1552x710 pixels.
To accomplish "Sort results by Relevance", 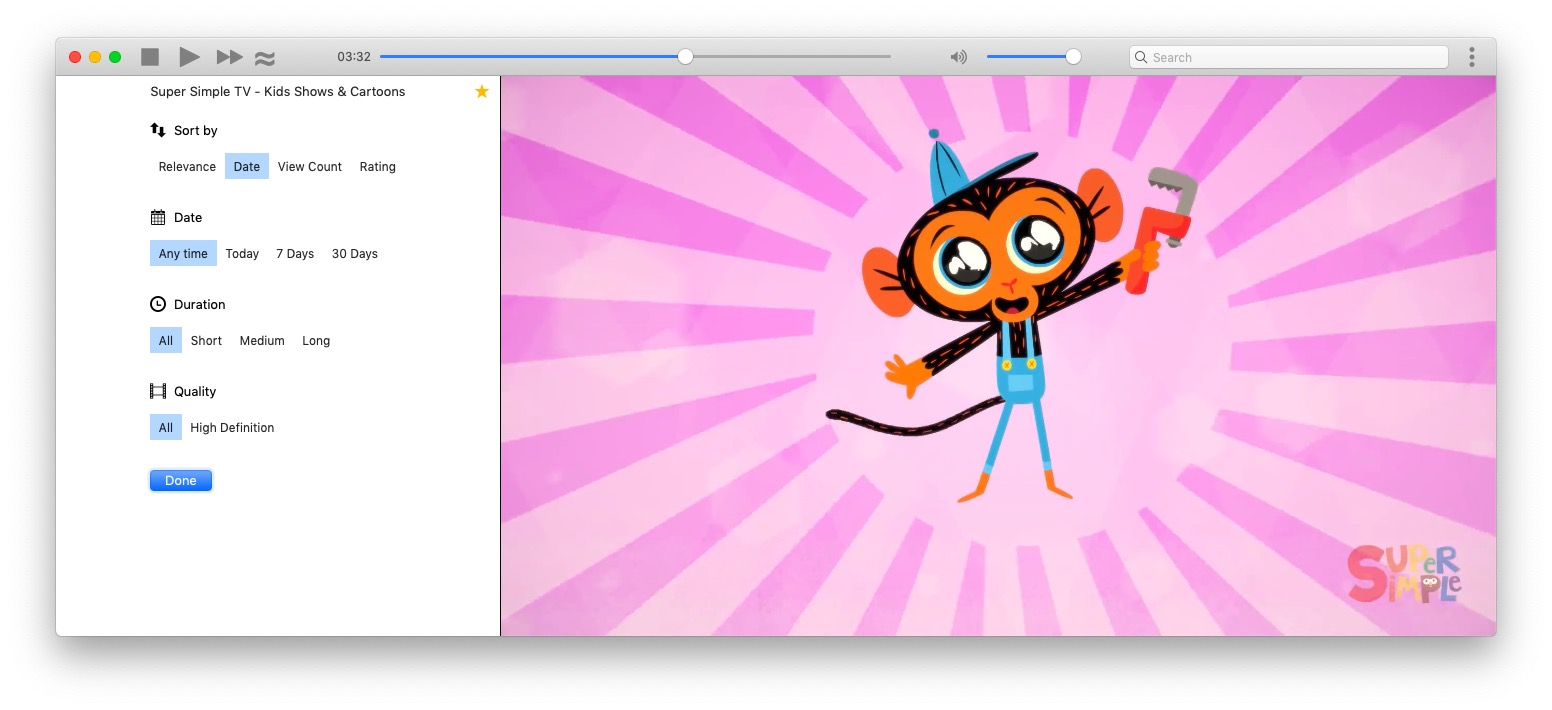I will [x=187, y=167].
